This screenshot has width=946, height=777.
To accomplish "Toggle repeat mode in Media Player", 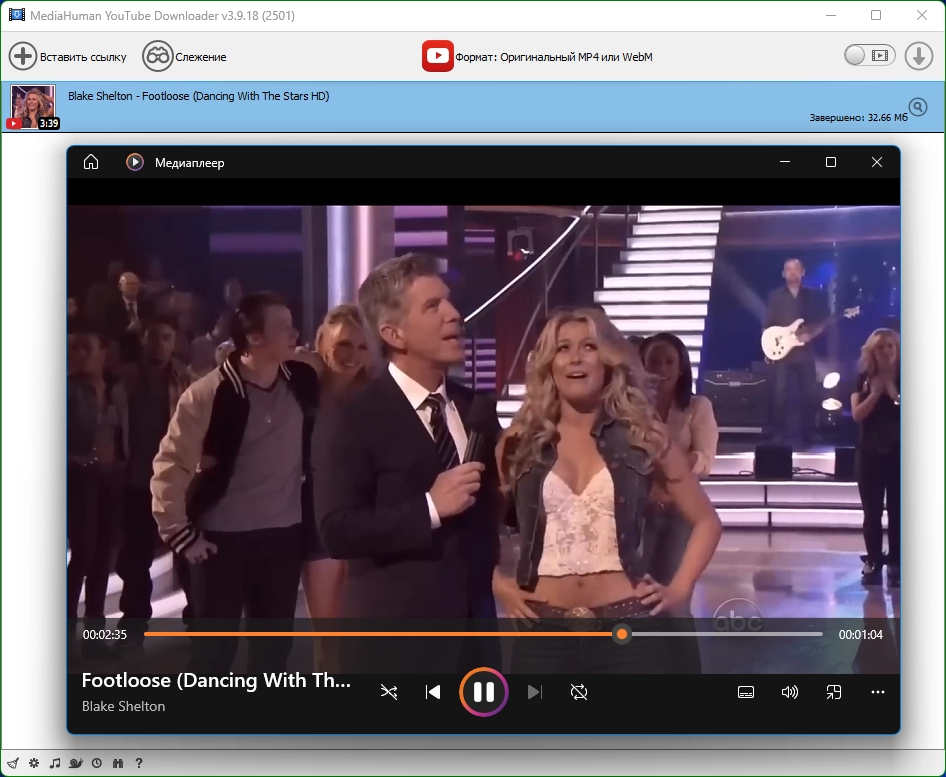I will pos(579,692).
